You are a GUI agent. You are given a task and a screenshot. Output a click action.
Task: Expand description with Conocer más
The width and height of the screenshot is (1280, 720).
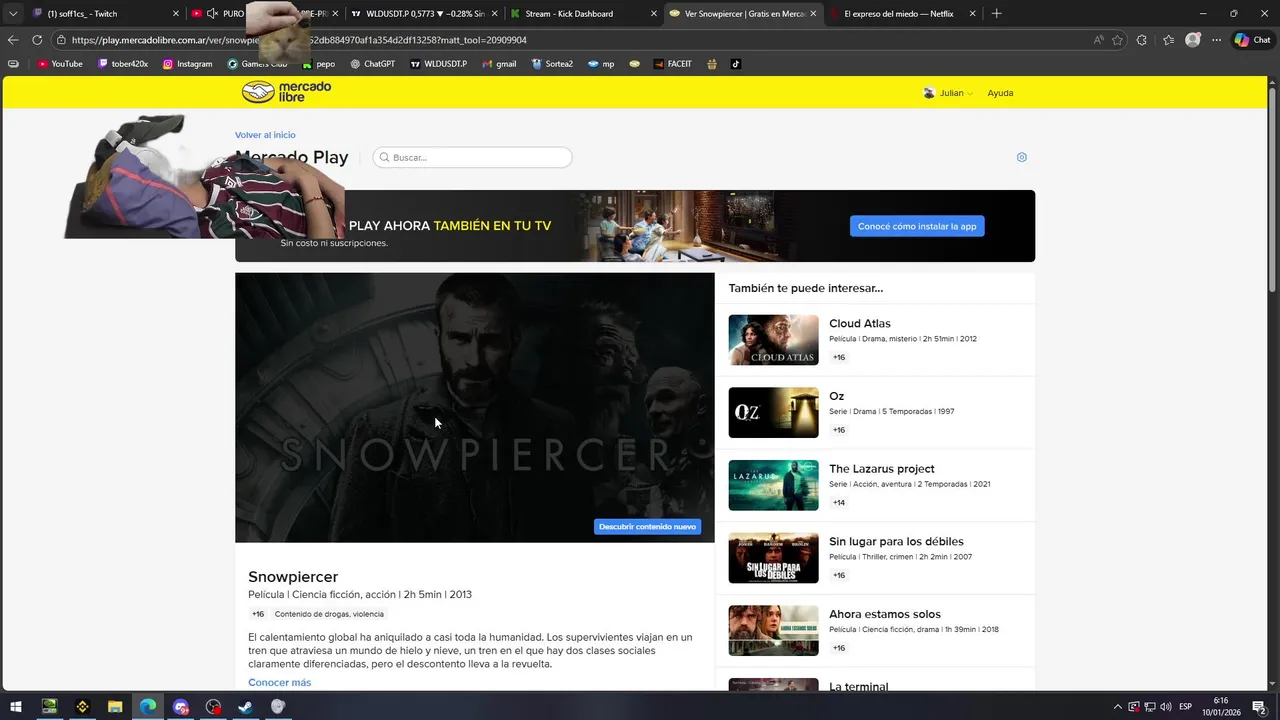click(x=279, y=682)
